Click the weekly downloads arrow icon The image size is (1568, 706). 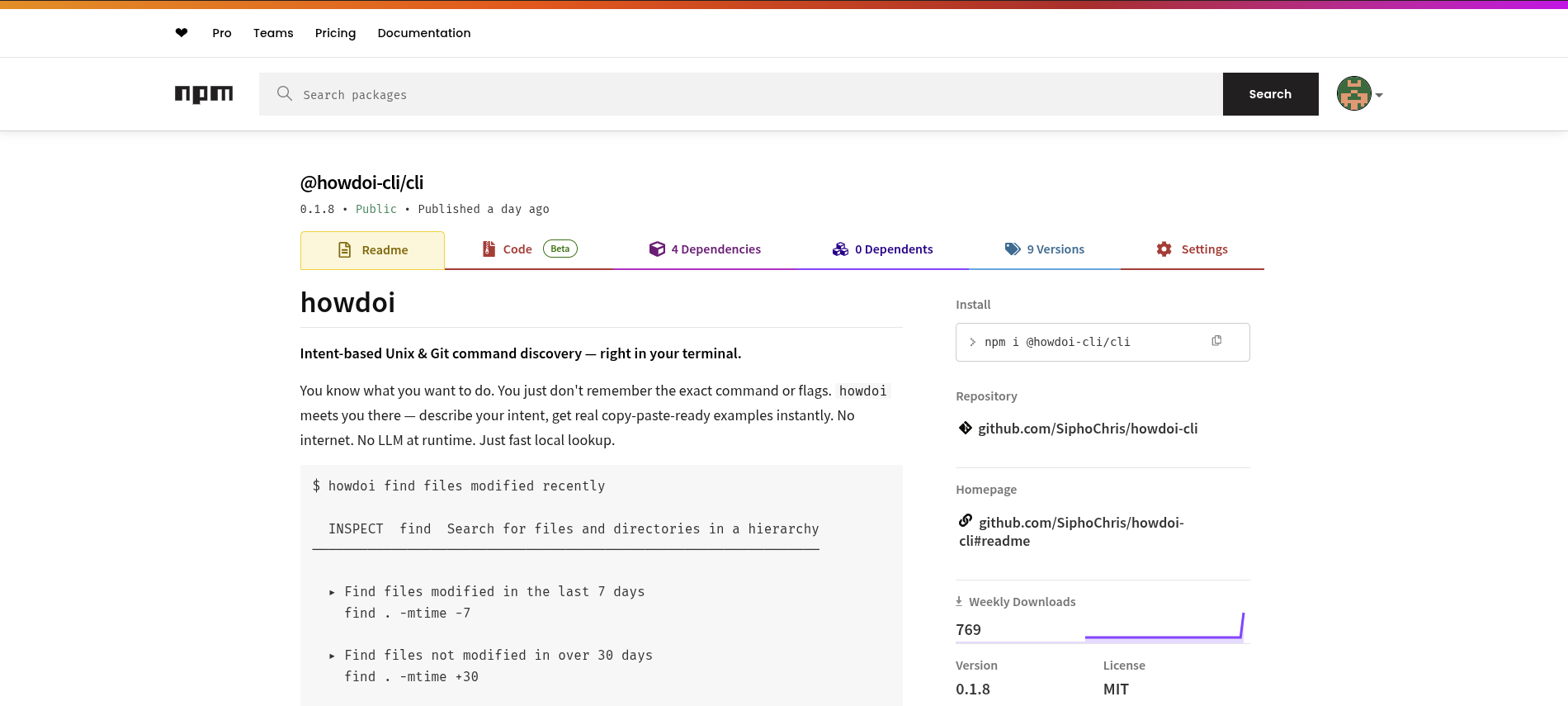[x=959, y=601]
